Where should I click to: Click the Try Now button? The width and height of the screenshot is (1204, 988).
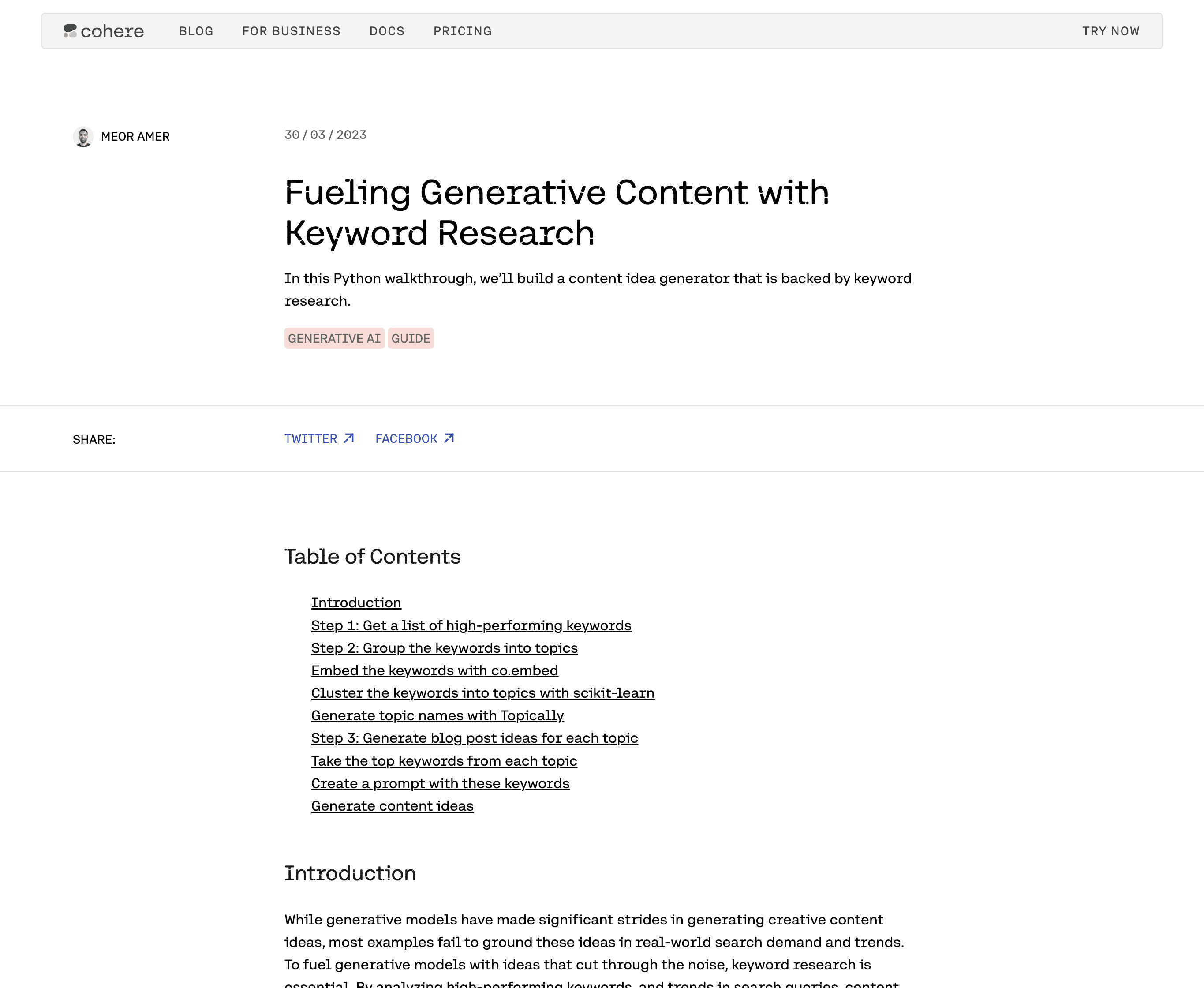(1111, 31)
